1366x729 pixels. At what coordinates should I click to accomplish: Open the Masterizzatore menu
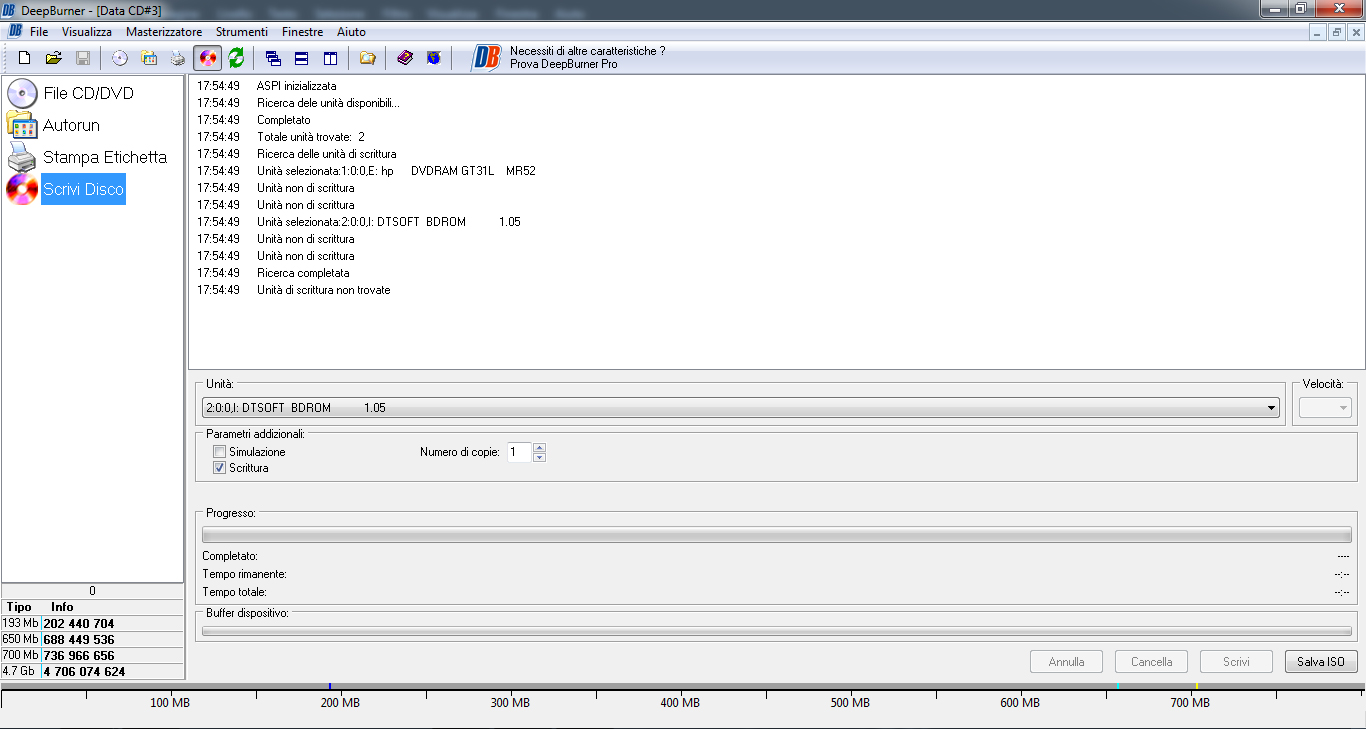[x=164, y=32]
